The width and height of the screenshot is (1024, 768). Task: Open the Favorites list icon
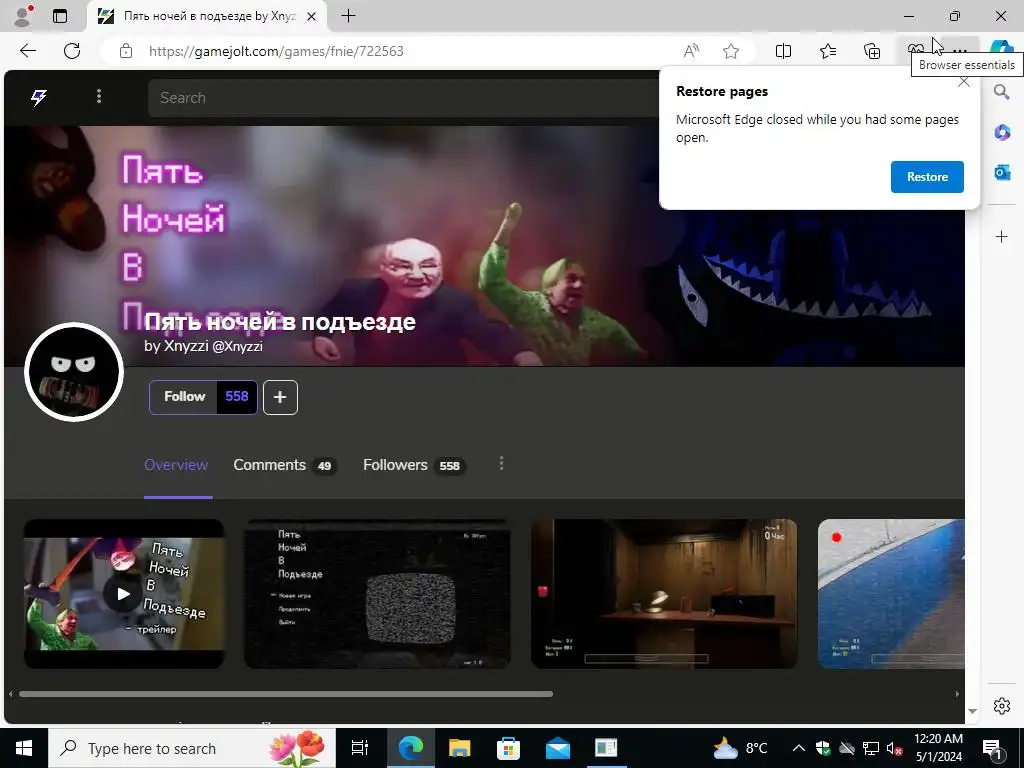click(x=827, y=51)
